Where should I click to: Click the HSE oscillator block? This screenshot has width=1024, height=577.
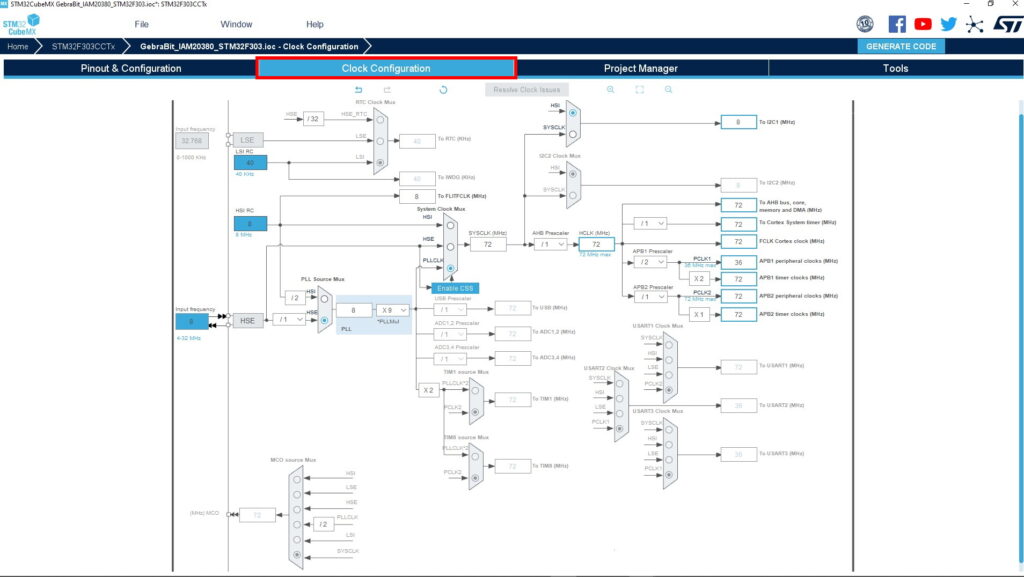tap(248, 320)
